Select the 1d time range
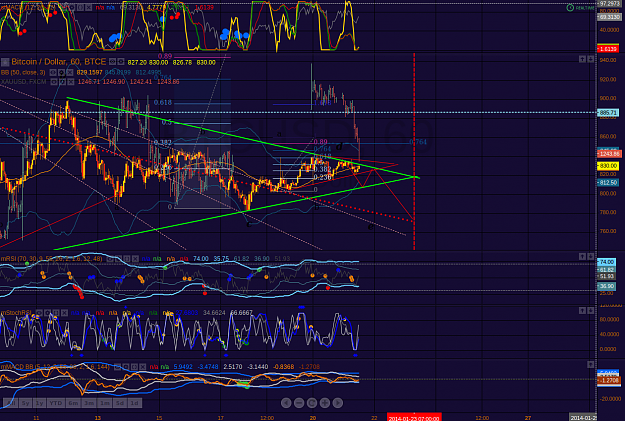The width and height of the screenshot is (625, 421). tap(134, 403)
